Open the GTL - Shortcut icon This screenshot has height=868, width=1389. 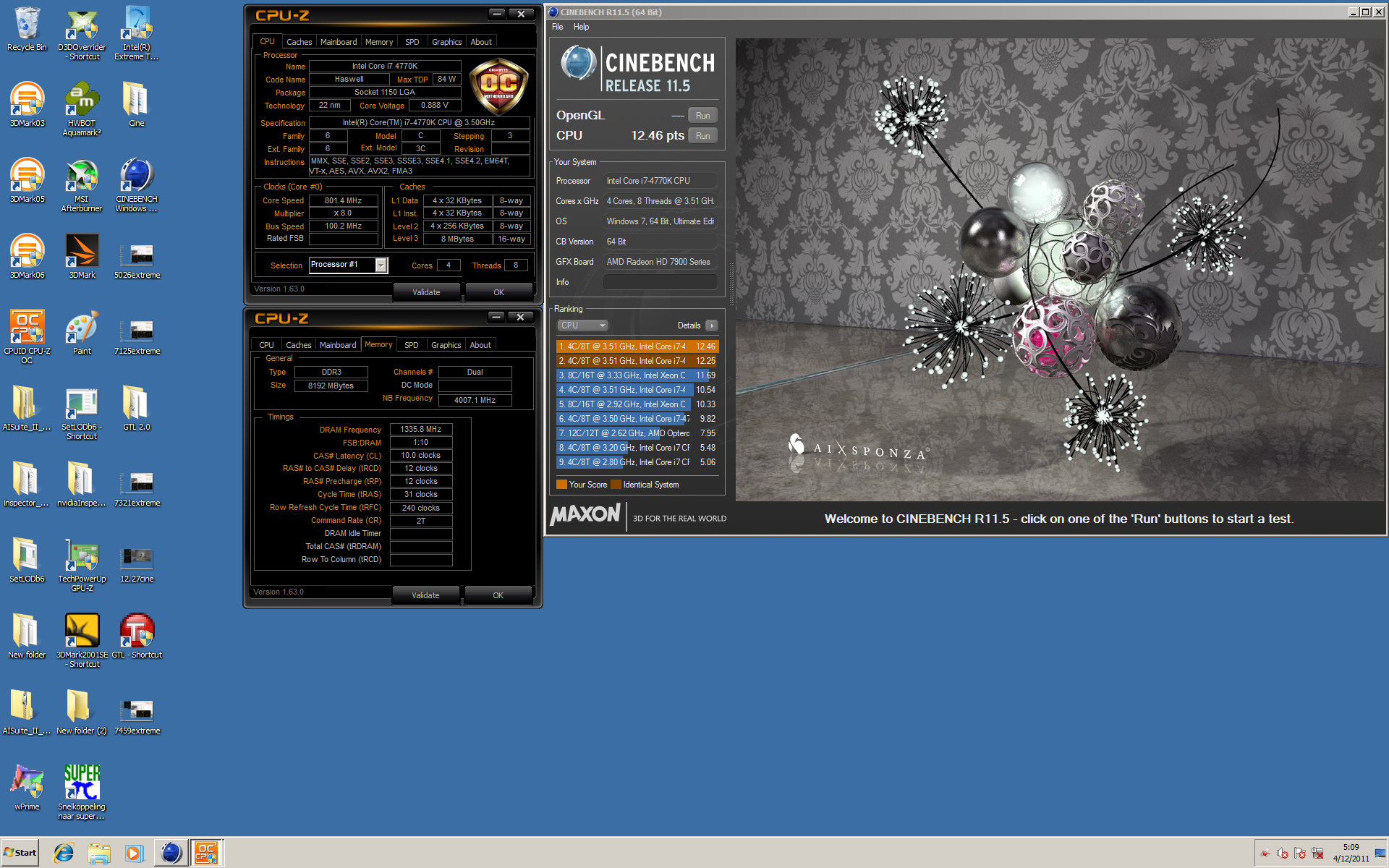click(x=137, y=637)
